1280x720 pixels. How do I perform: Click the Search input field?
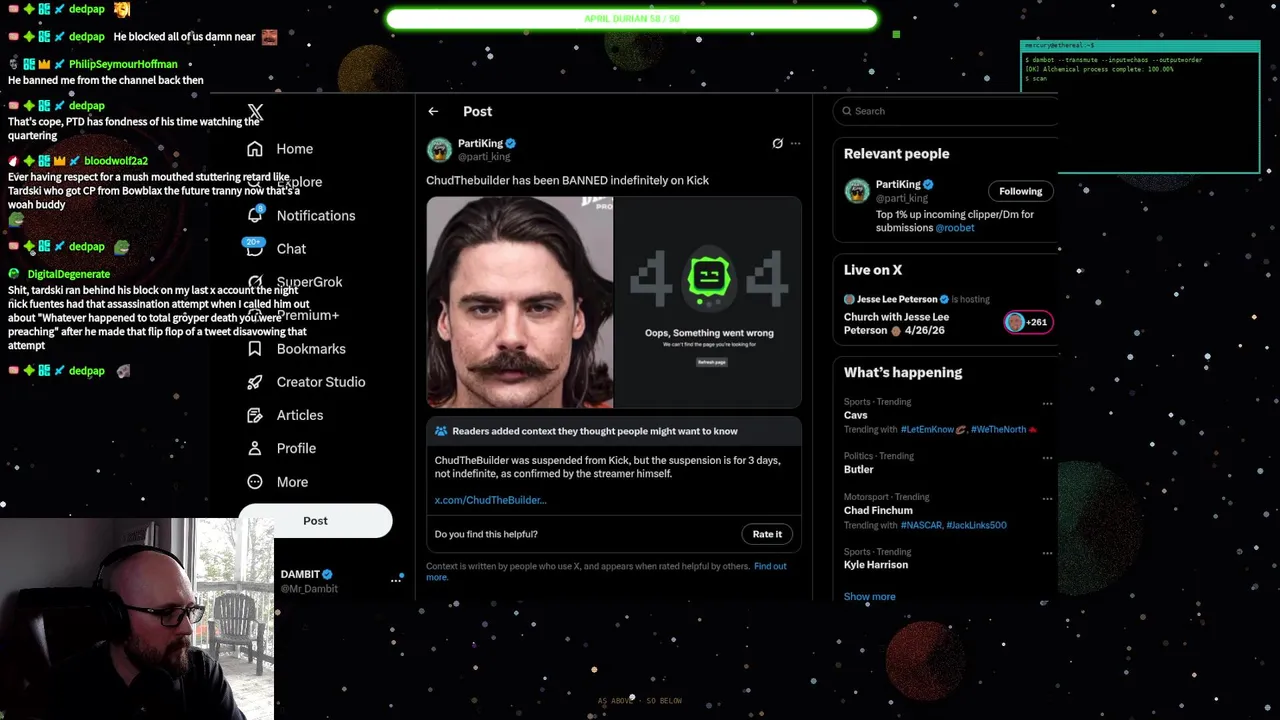945,111
